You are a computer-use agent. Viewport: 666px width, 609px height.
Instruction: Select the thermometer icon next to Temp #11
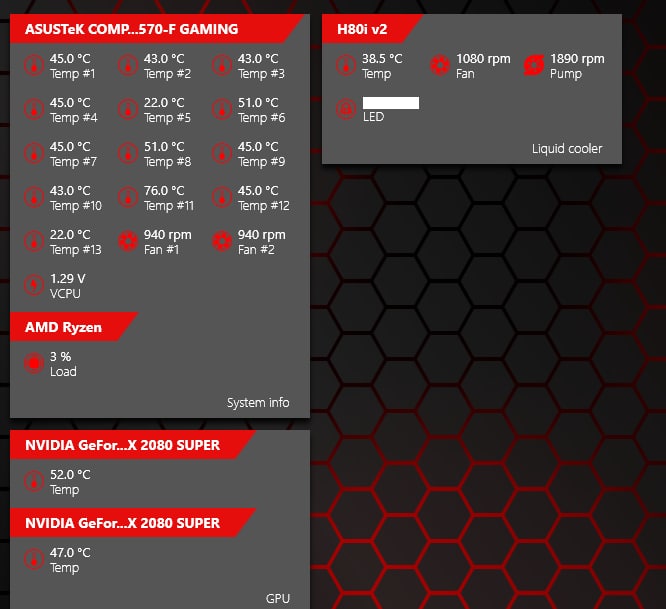coord(128,197)
